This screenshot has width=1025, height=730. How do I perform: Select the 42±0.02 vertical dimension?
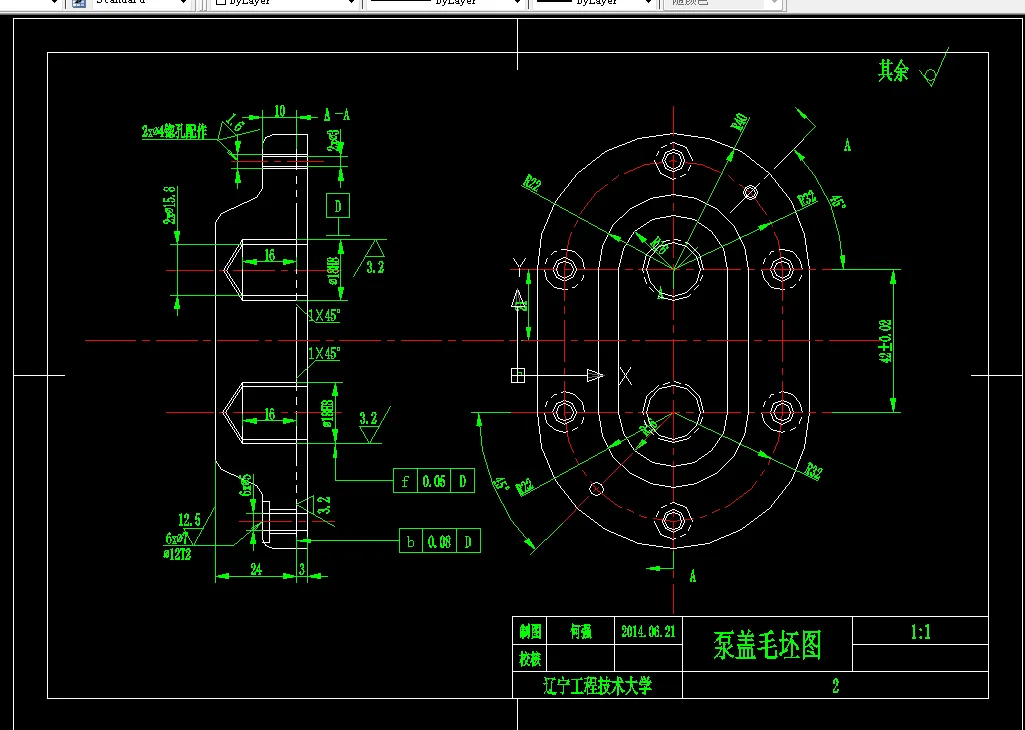[886, 340]
